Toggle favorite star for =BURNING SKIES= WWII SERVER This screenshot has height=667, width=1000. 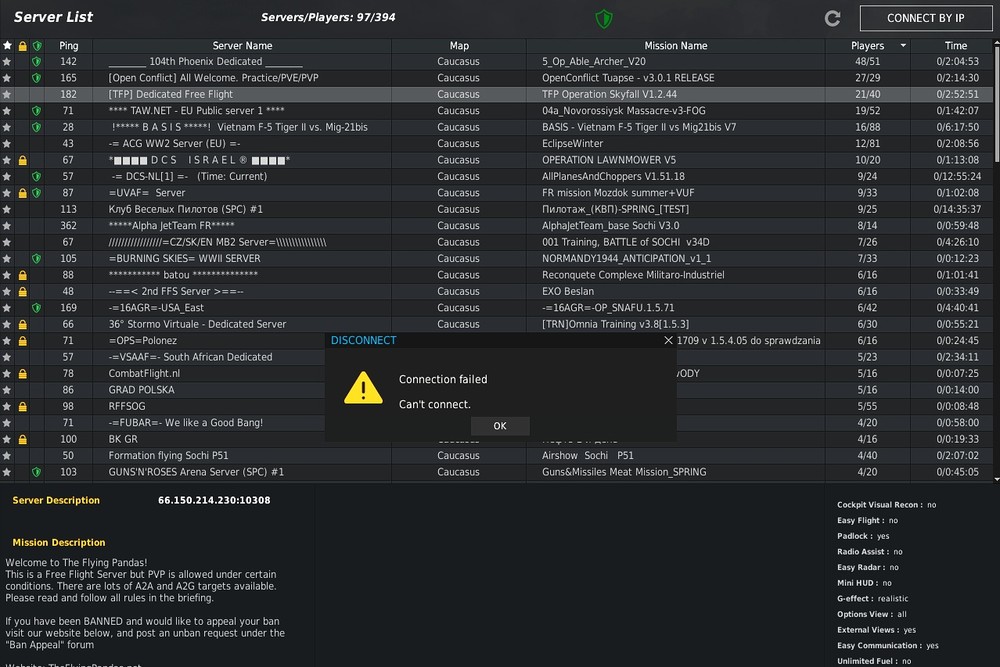pyautogui.click(x=7, y=258)
